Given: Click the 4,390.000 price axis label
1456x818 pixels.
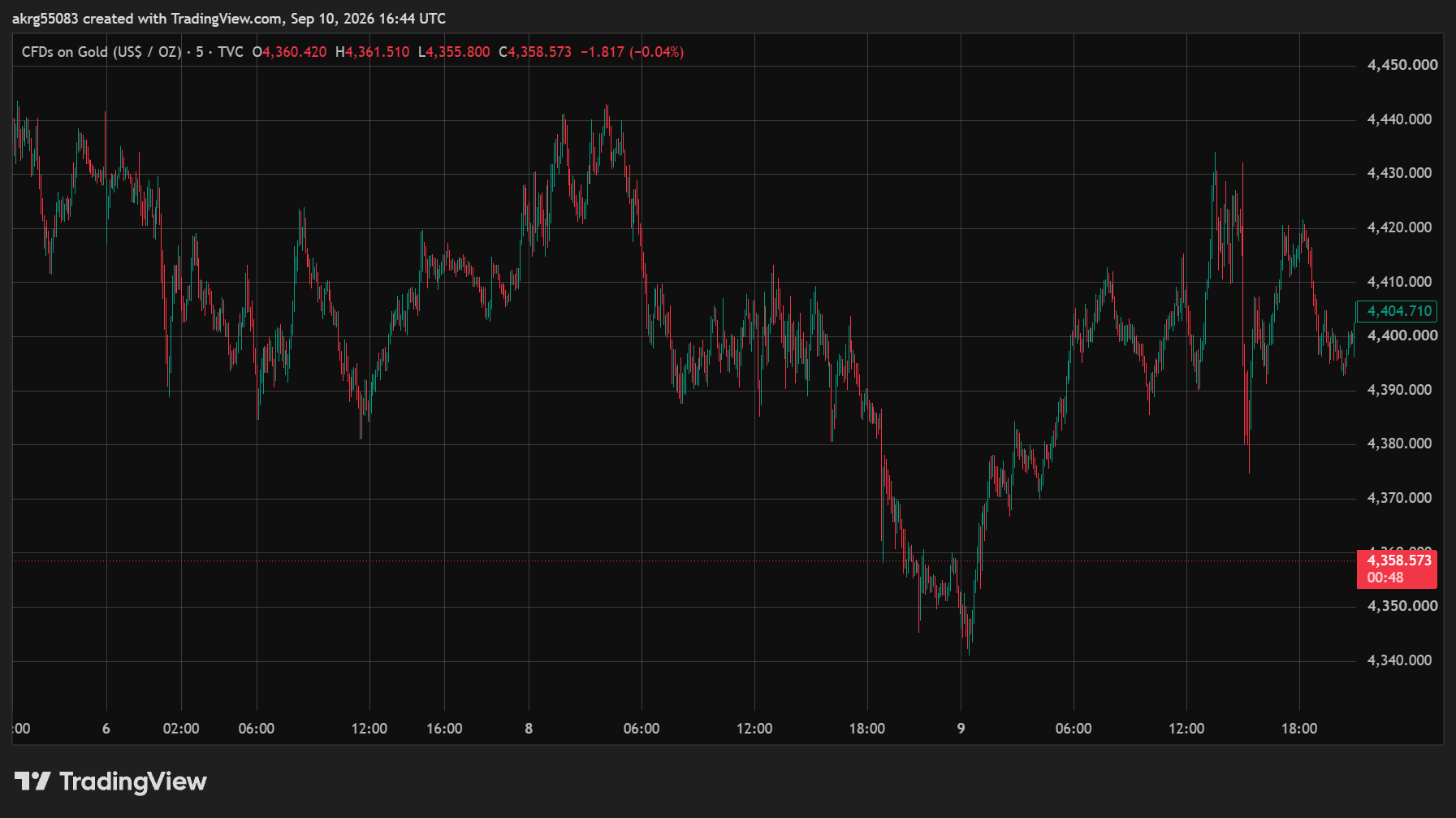Looking at the screenshot, I should (x=1399, y=390).
